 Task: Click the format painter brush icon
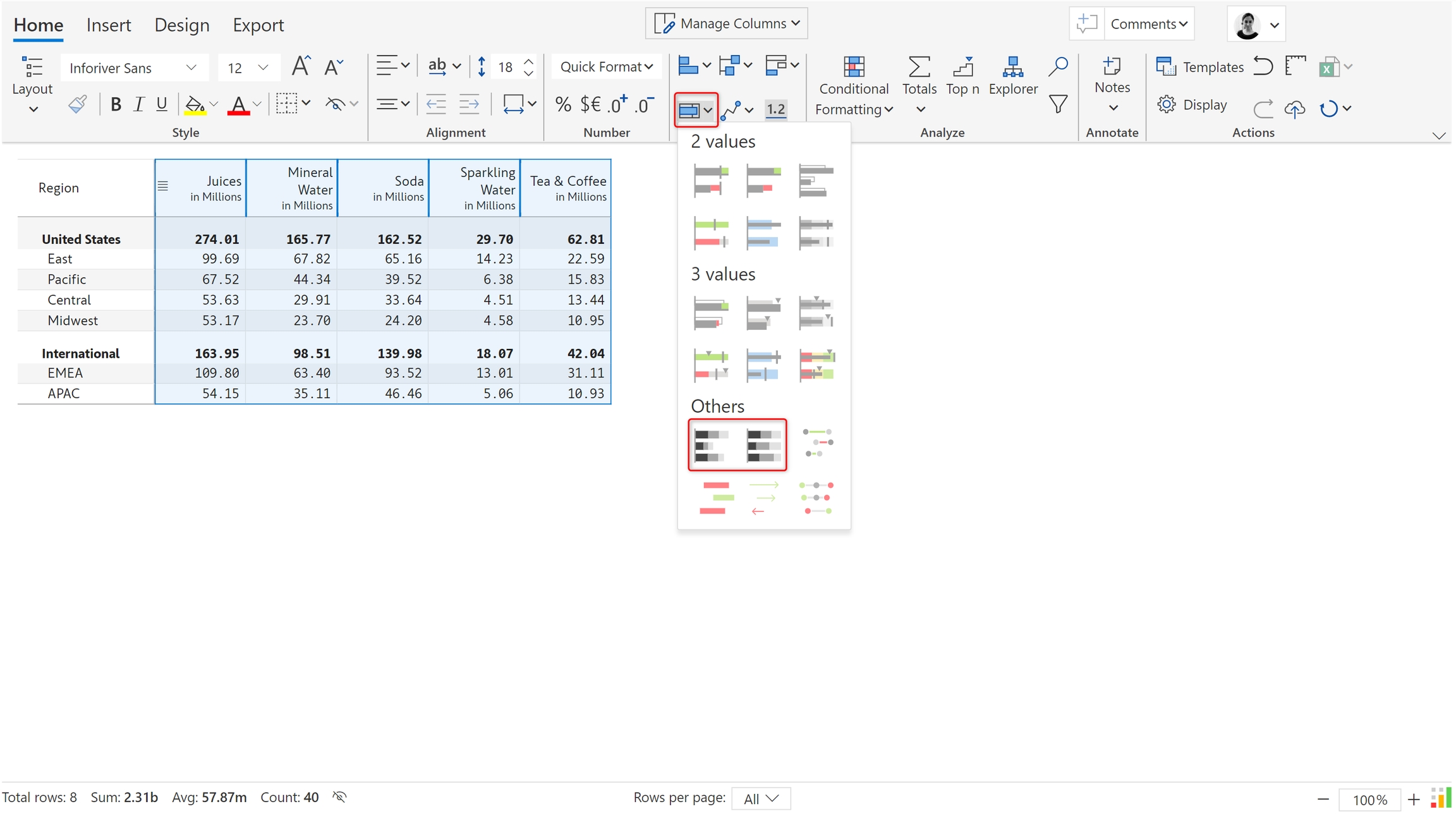[x=77, y=104]
